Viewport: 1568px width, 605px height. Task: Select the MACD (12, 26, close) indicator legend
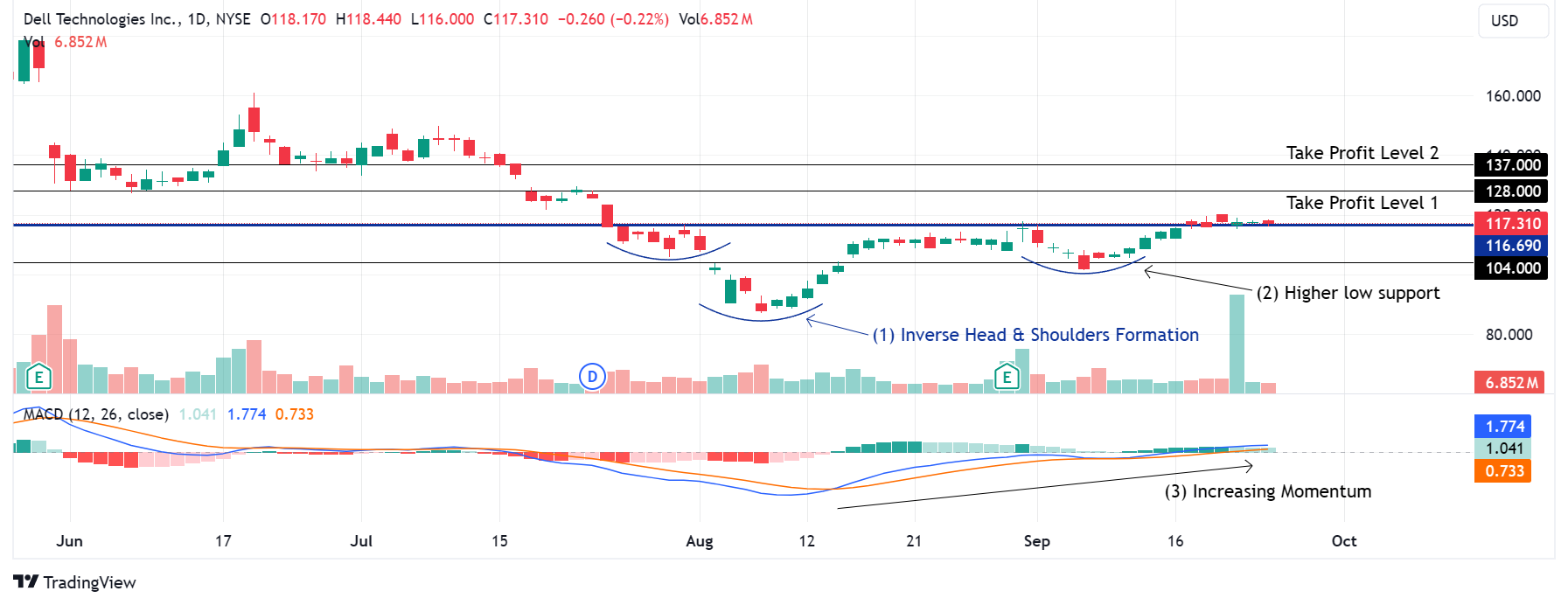click(x=96, y=414)
